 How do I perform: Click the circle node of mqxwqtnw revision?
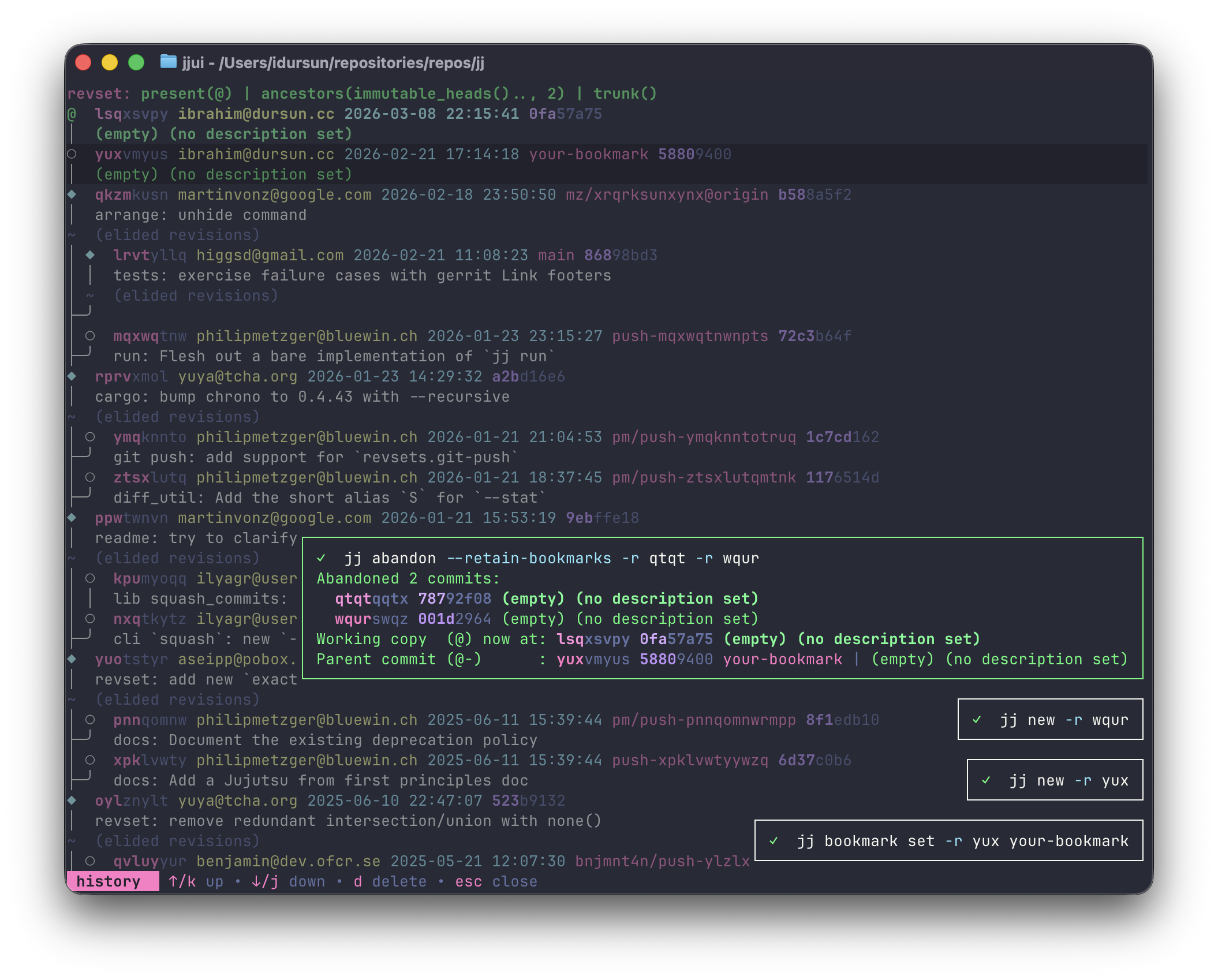tap(90, 336)
